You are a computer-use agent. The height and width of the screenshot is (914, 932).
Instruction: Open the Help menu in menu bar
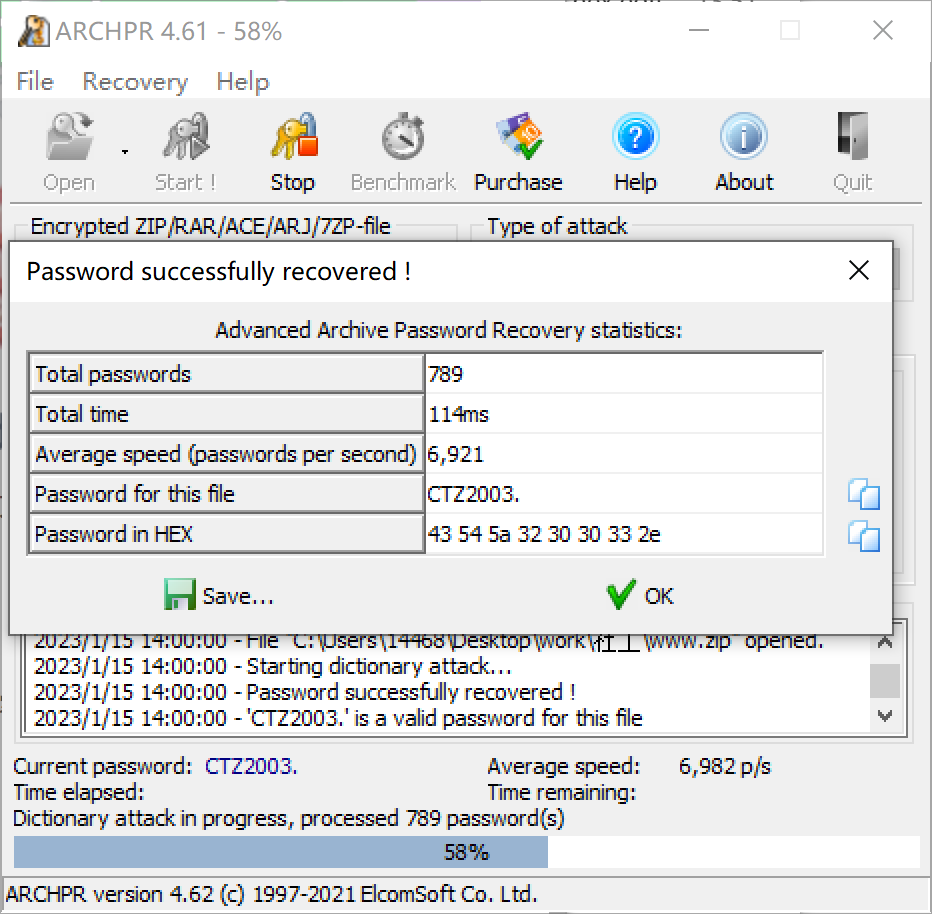pyautogui.click(x=243, y=81)
